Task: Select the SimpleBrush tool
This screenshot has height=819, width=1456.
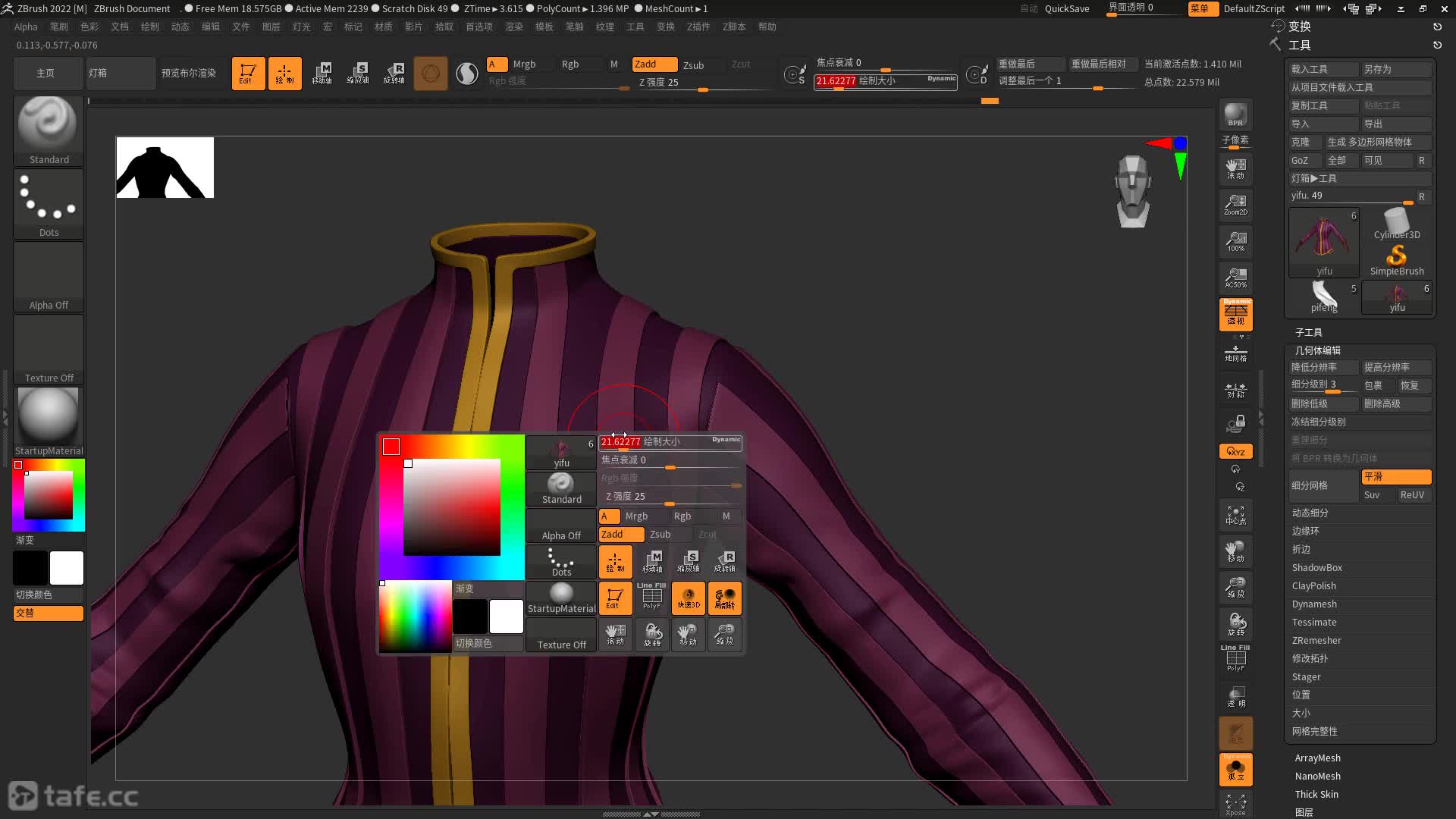Action: (x=1397, y=261)
